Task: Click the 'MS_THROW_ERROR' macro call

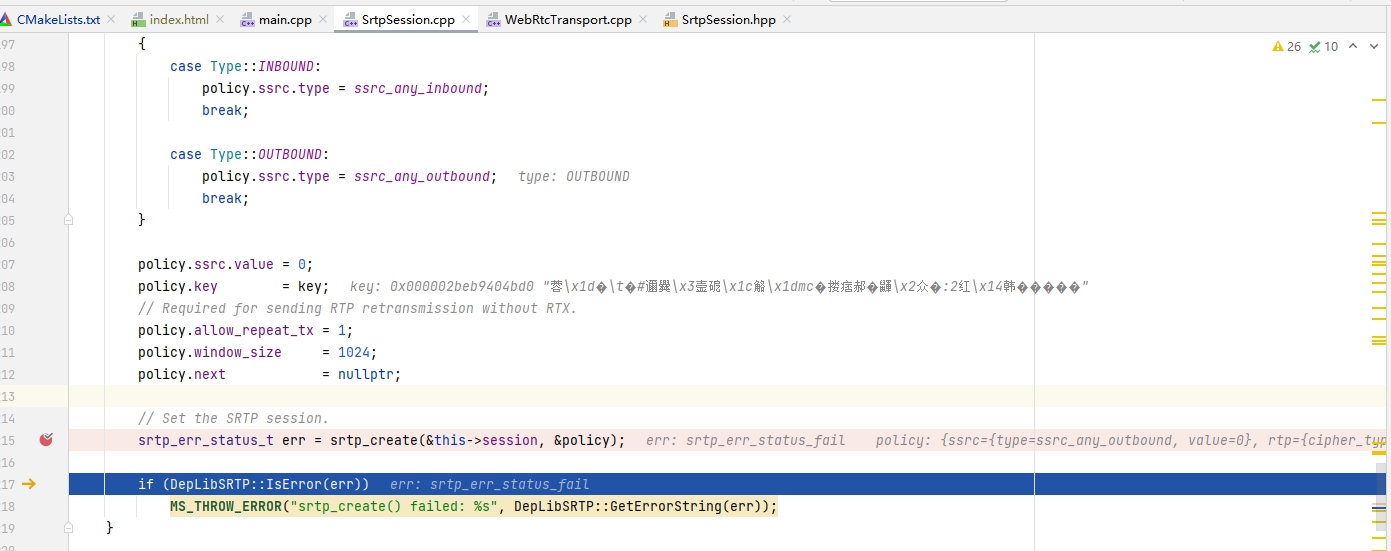Action: coord(225,506)
